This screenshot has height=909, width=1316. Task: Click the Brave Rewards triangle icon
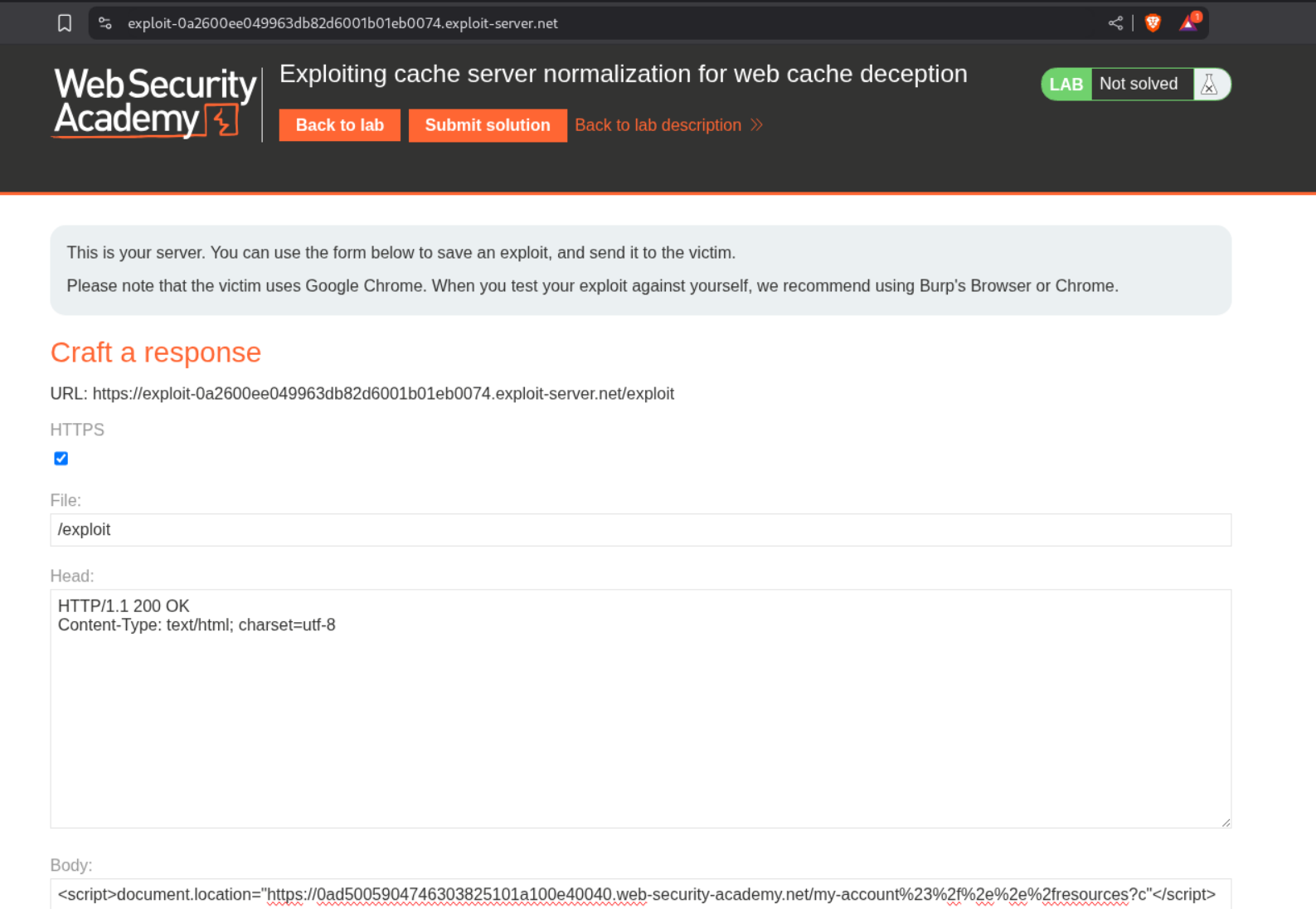[x=1188, y=23]
